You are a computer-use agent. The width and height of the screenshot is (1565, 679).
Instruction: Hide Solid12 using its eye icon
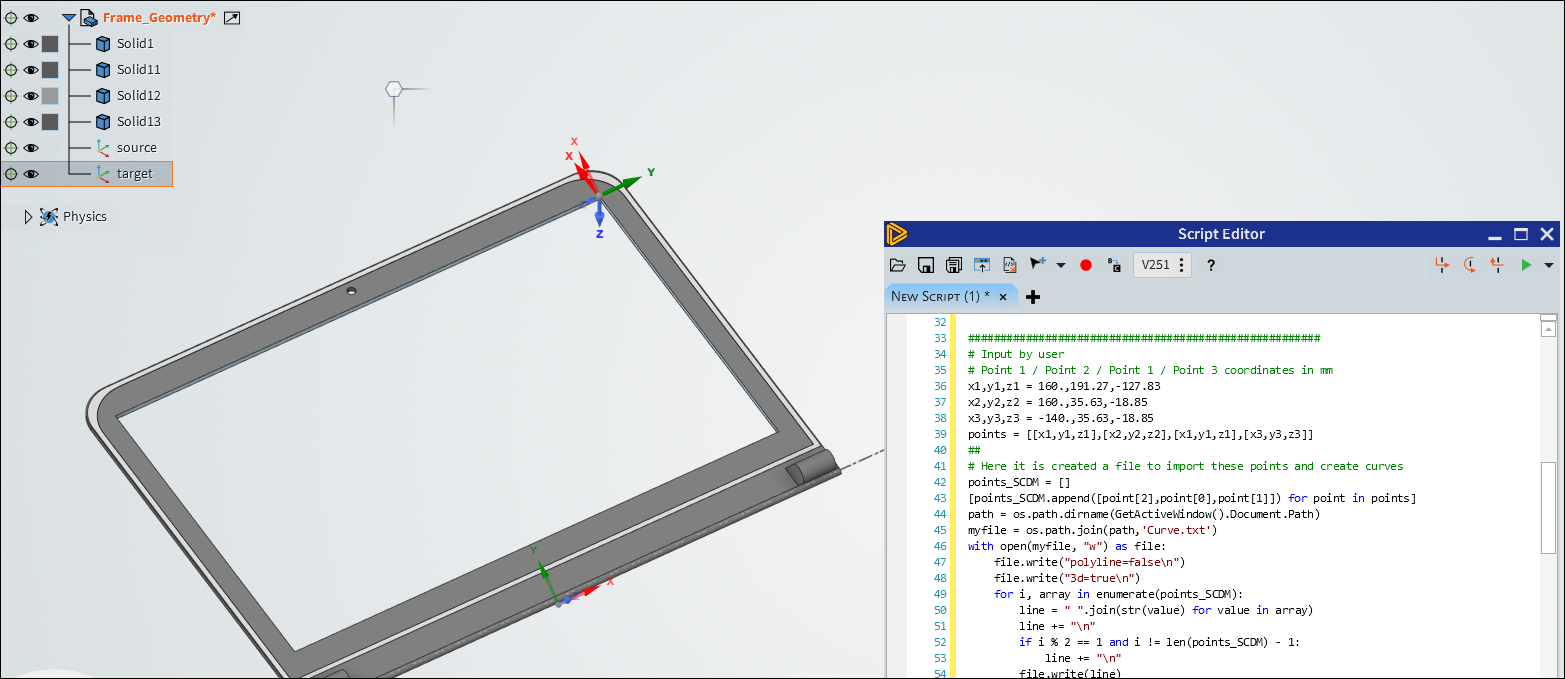pos(31,96)
